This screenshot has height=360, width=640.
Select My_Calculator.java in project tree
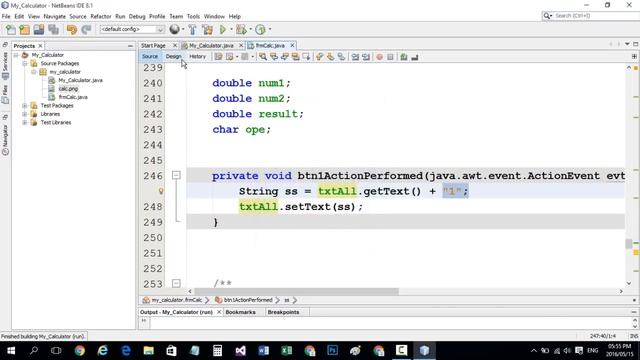[80, 80]
